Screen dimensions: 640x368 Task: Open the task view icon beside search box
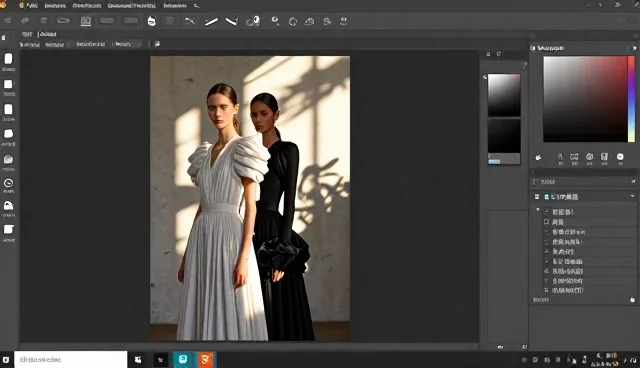tap(138, 359)
